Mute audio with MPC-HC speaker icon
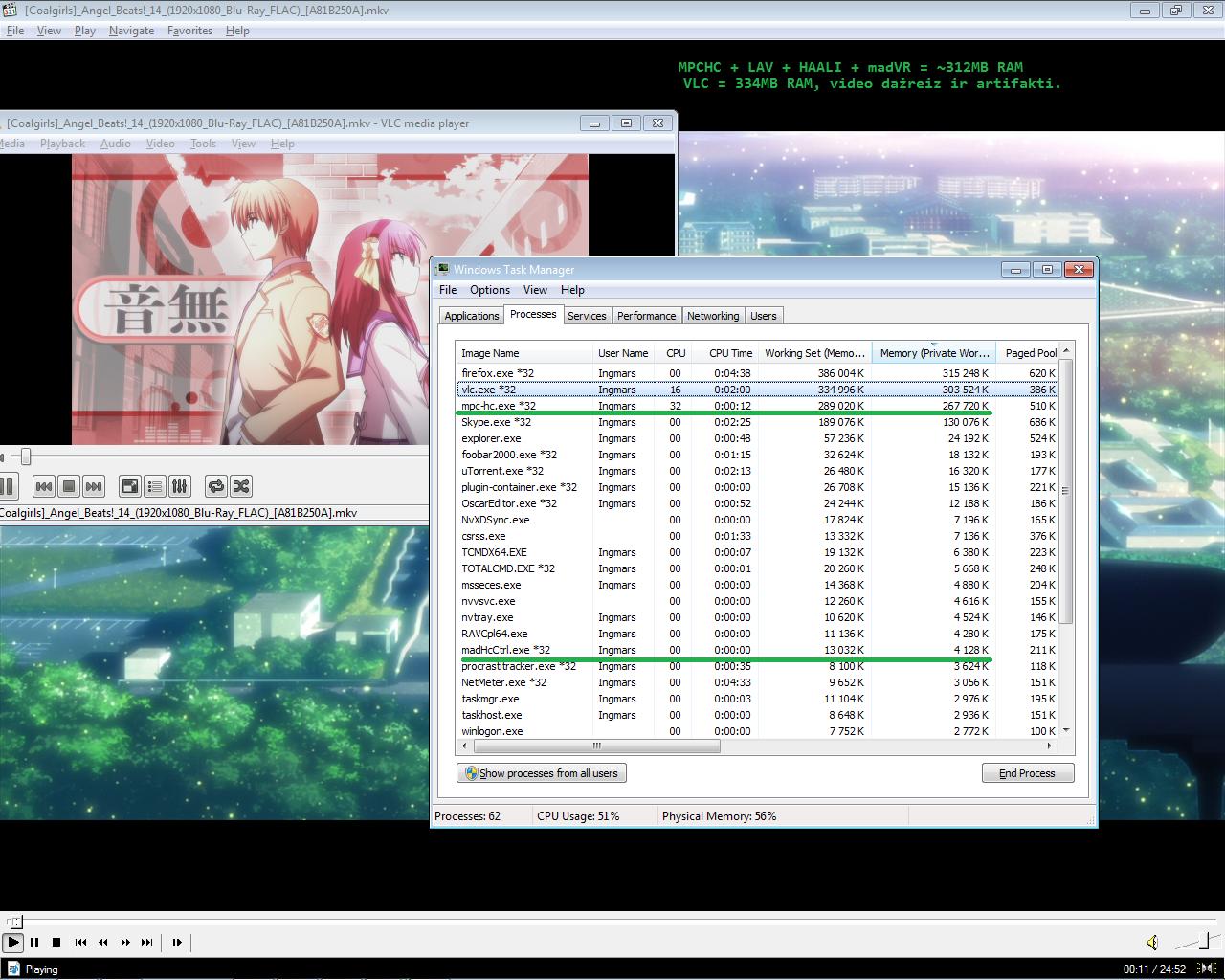 pos(1153,943)
